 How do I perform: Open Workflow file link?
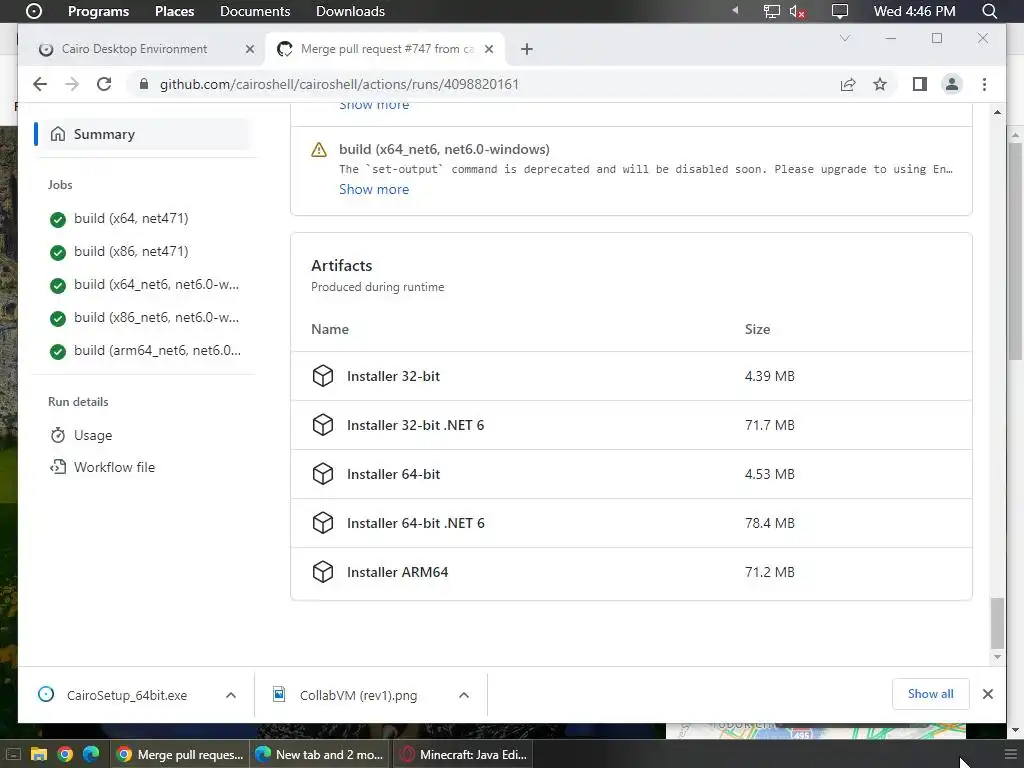coord(114,467)
